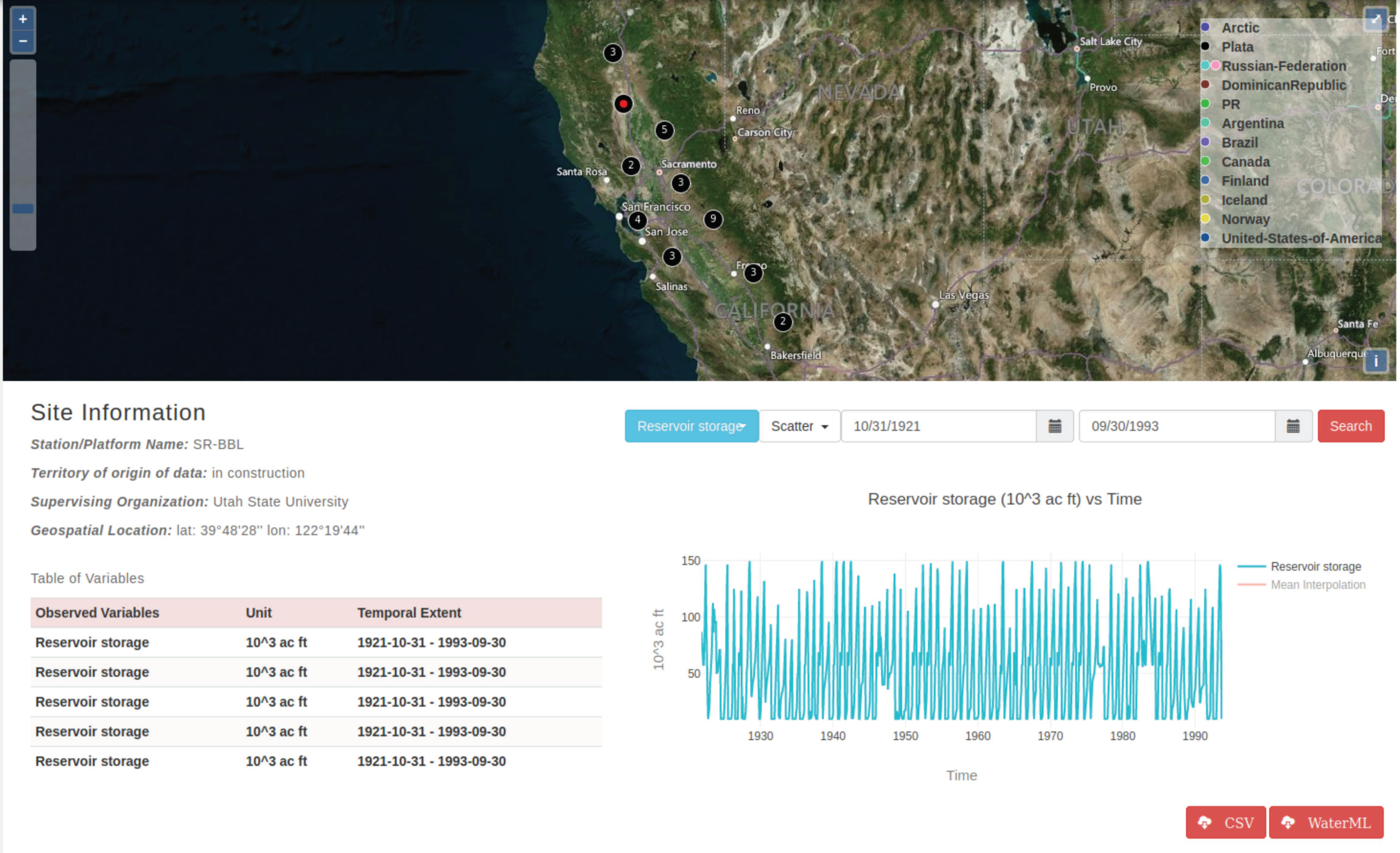
Task: Toggle Reservoir storage trace in chart legend
Action: tap(1315, 567)
